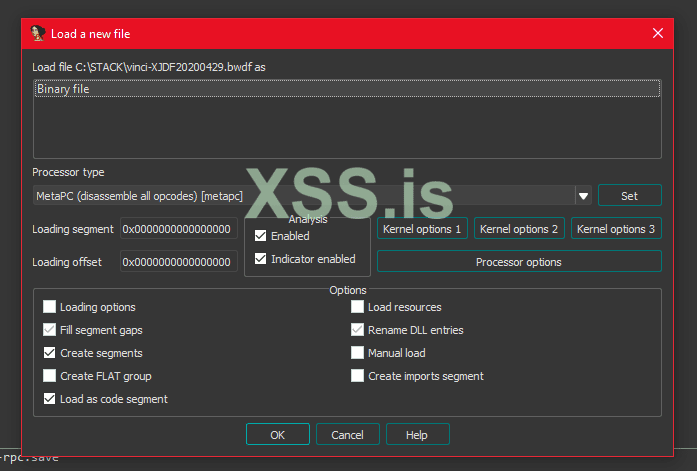Enable the Loading options checkbox
The image size is (697, 471).
click(49, 307)
